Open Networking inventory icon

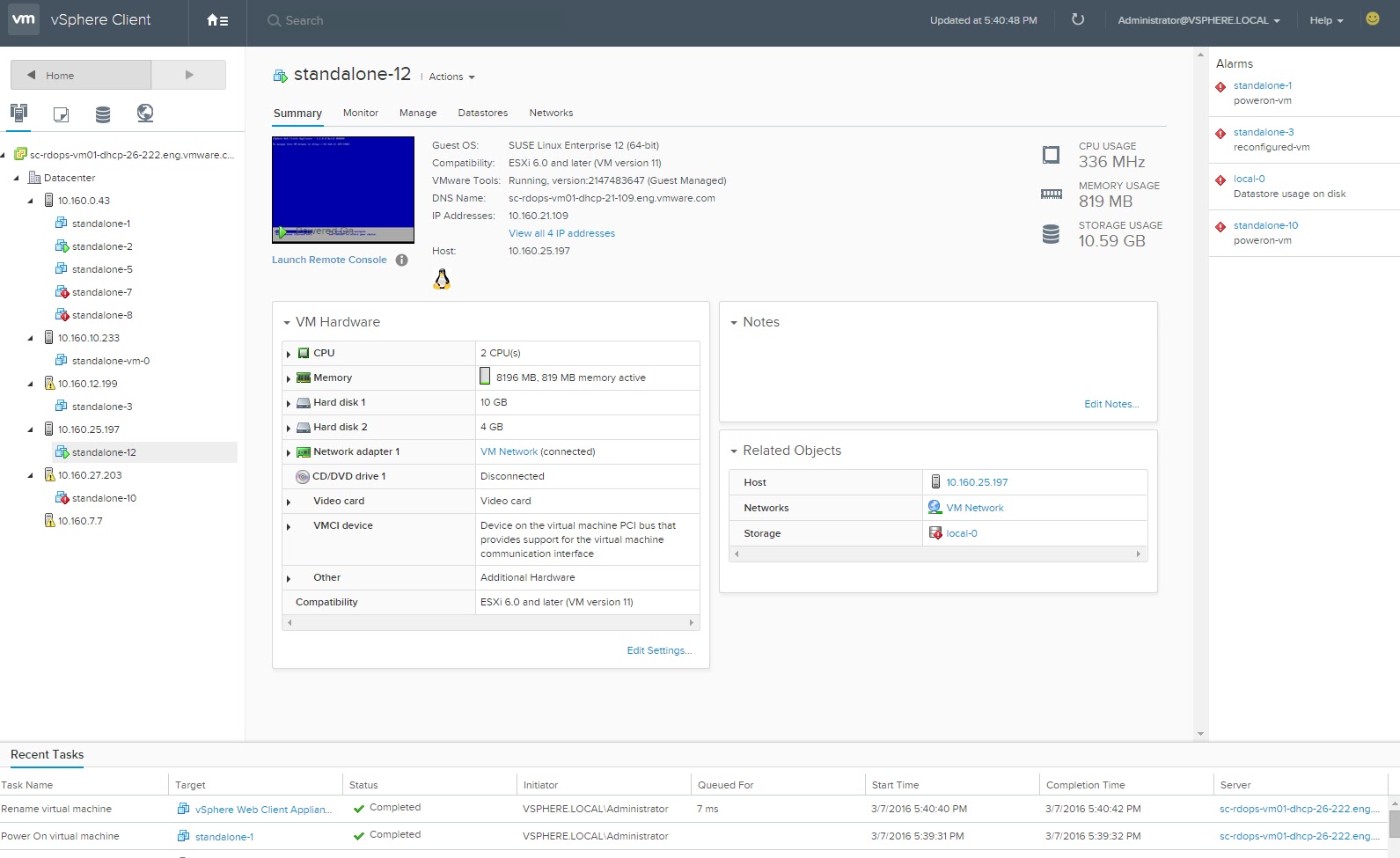[x=145, y=113]
